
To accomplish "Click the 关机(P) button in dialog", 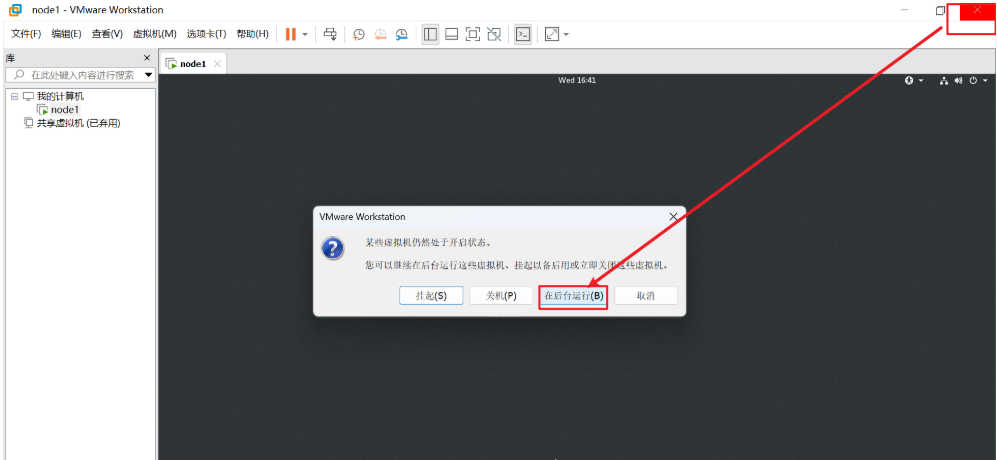I will click(501, 296).
